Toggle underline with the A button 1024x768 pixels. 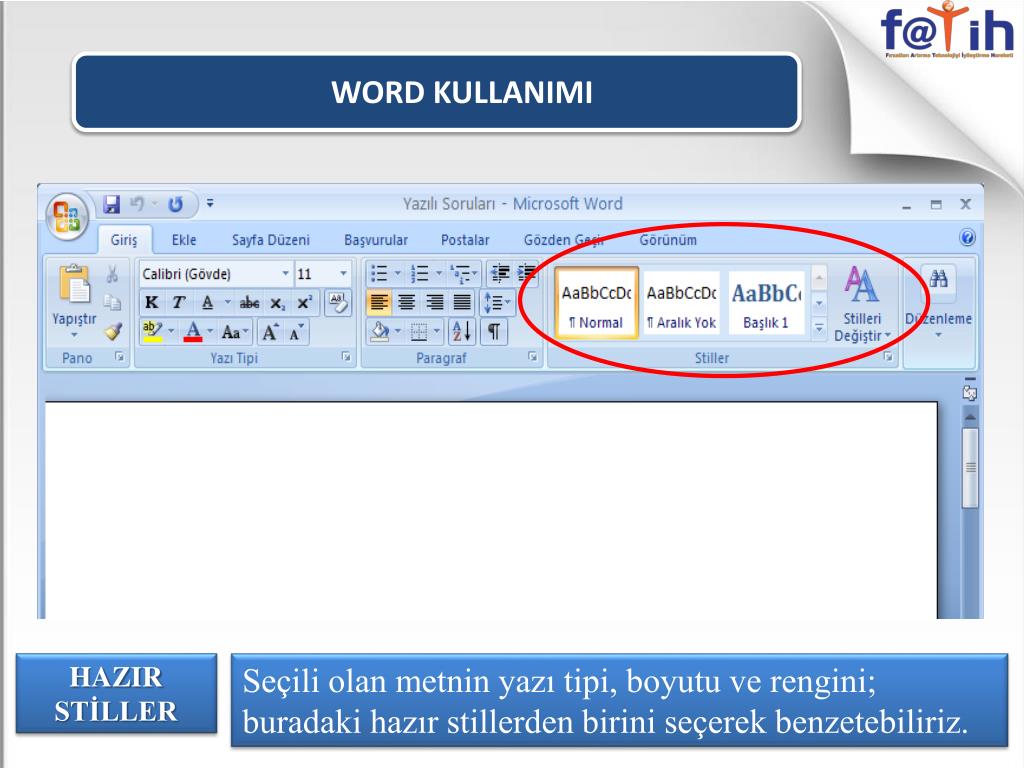click(x=208, y=303)
